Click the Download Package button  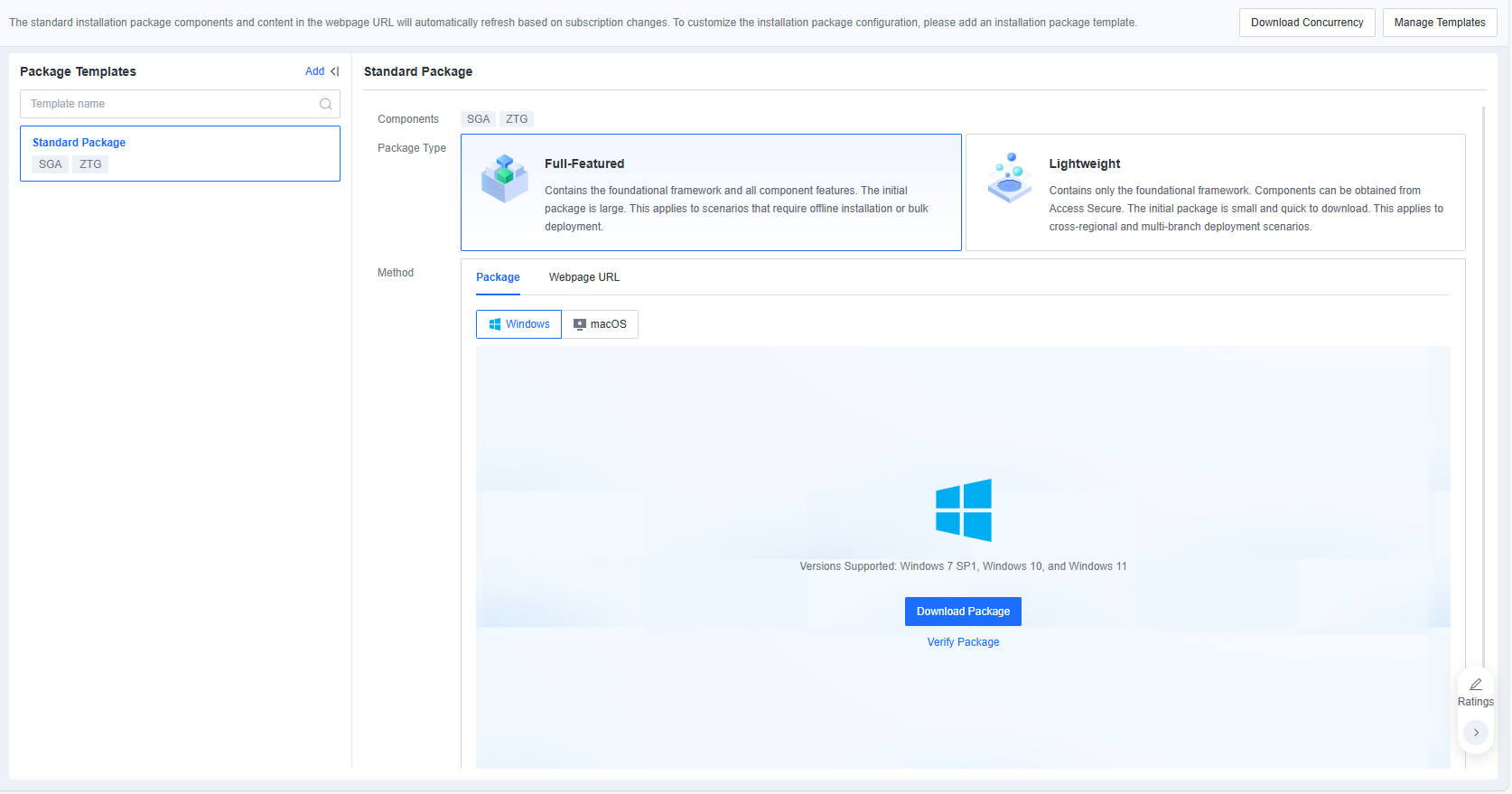click(x=963, y=612)
